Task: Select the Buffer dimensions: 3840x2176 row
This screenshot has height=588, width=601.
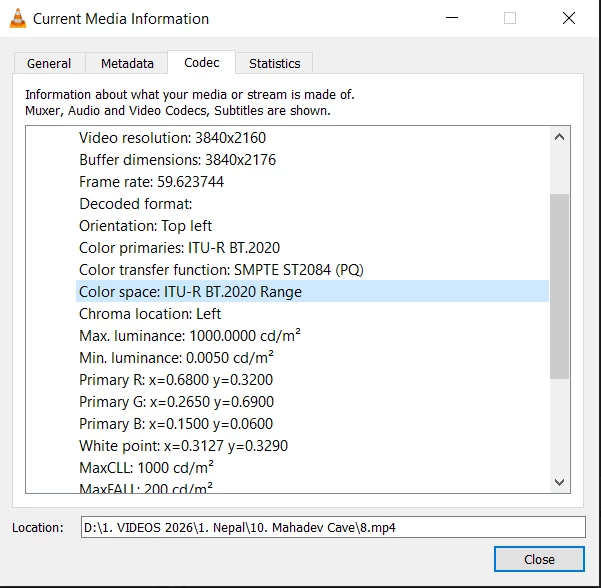Action: 312,160
